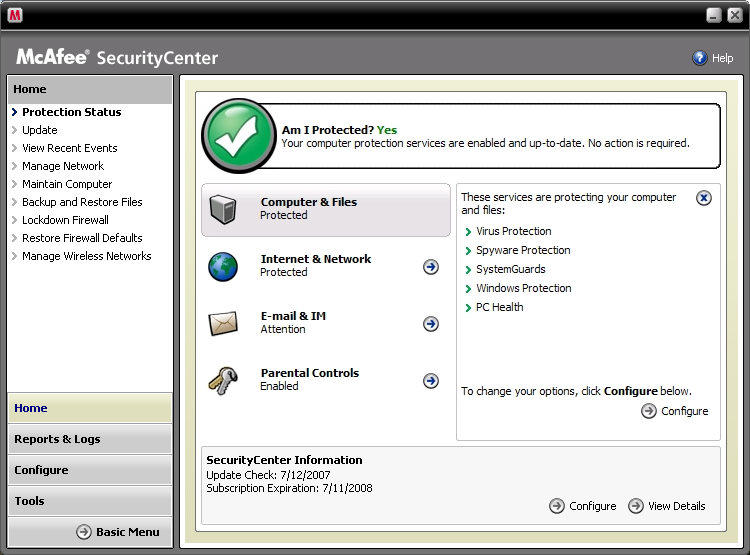This screenshot has height=555, width=750.
Task: Click the Help link at top right
Action: 722,58
